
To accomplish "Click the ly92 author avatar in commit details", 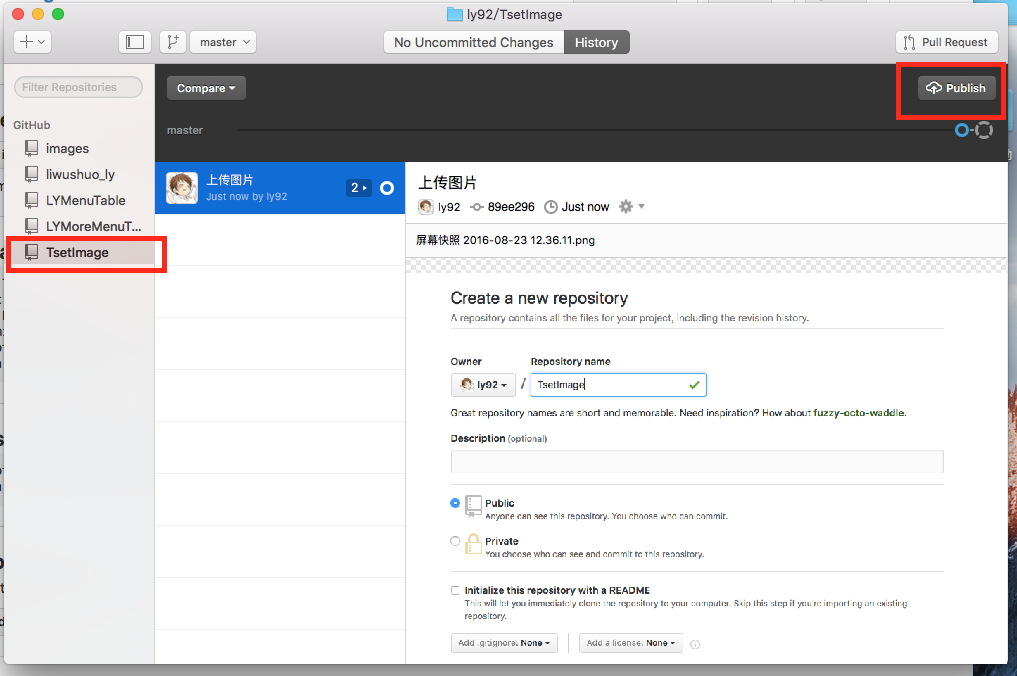I will (x=426, y=207).
